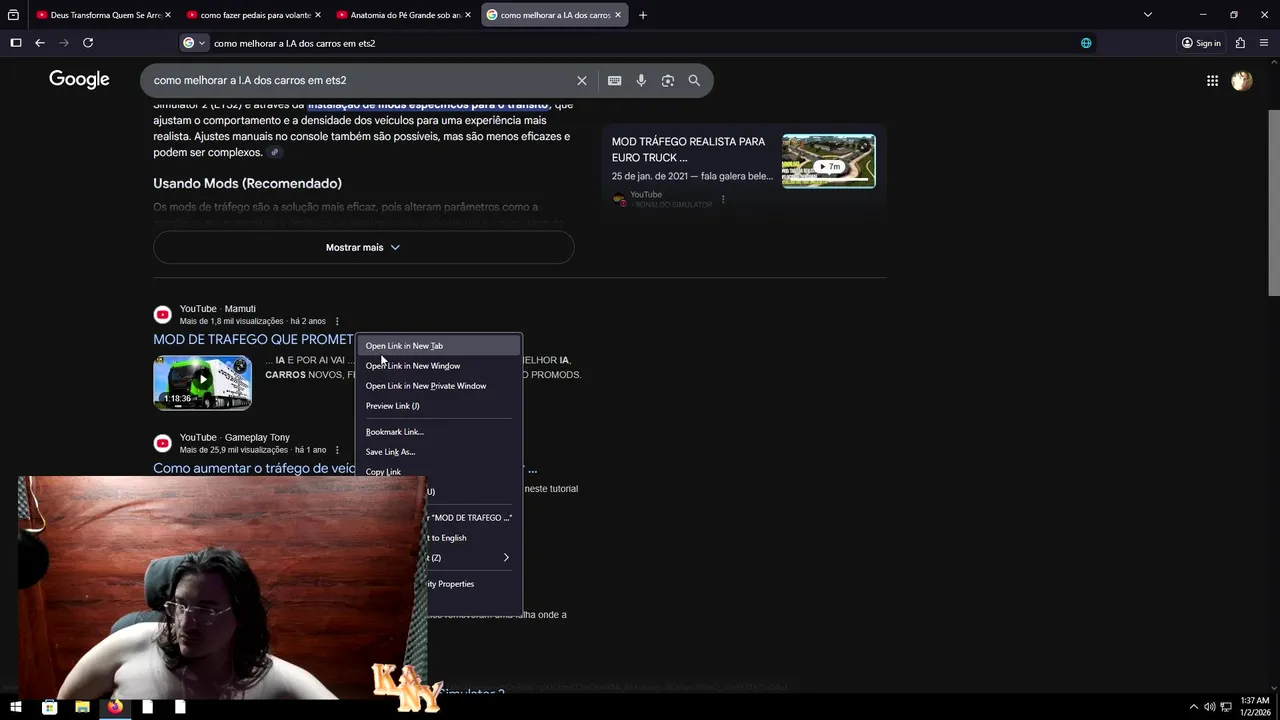
Task: Click the Firefox taskbar icon
Action: coord(115,707)
